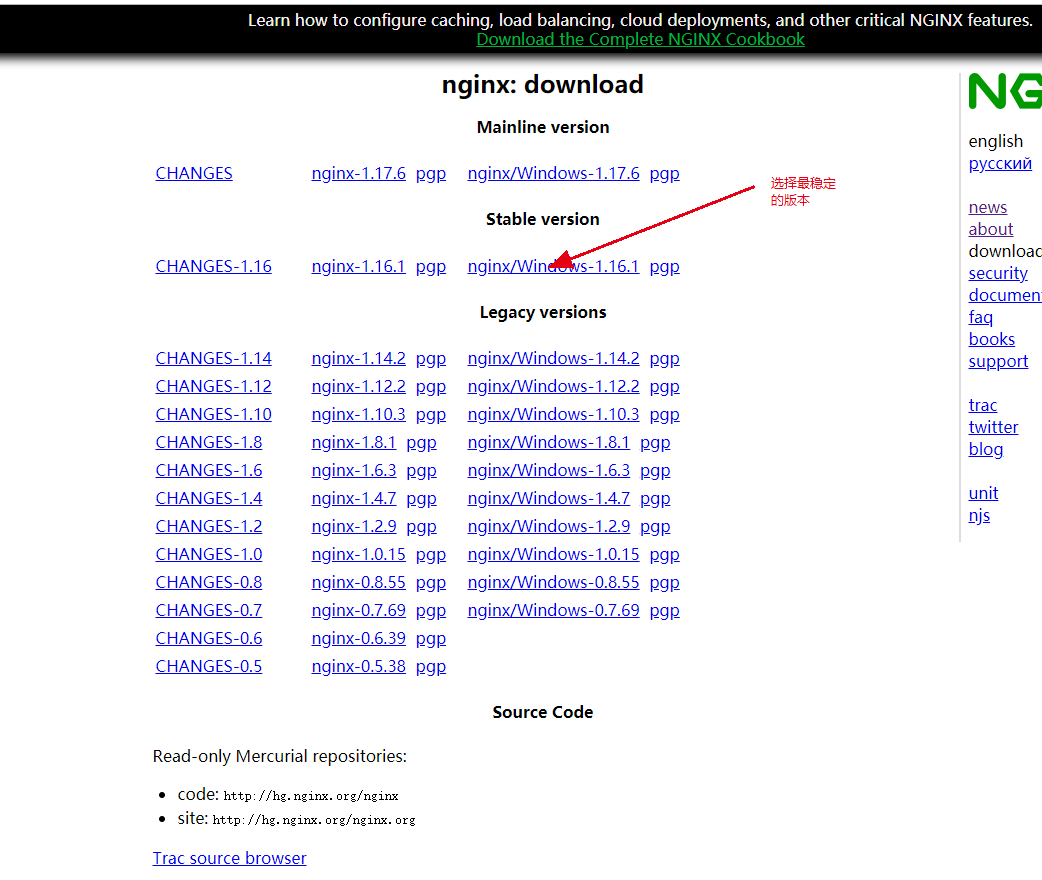This screenshot has height=880, width=1042.
Task: Open the mainline CHANGES link
Action: 194,173
